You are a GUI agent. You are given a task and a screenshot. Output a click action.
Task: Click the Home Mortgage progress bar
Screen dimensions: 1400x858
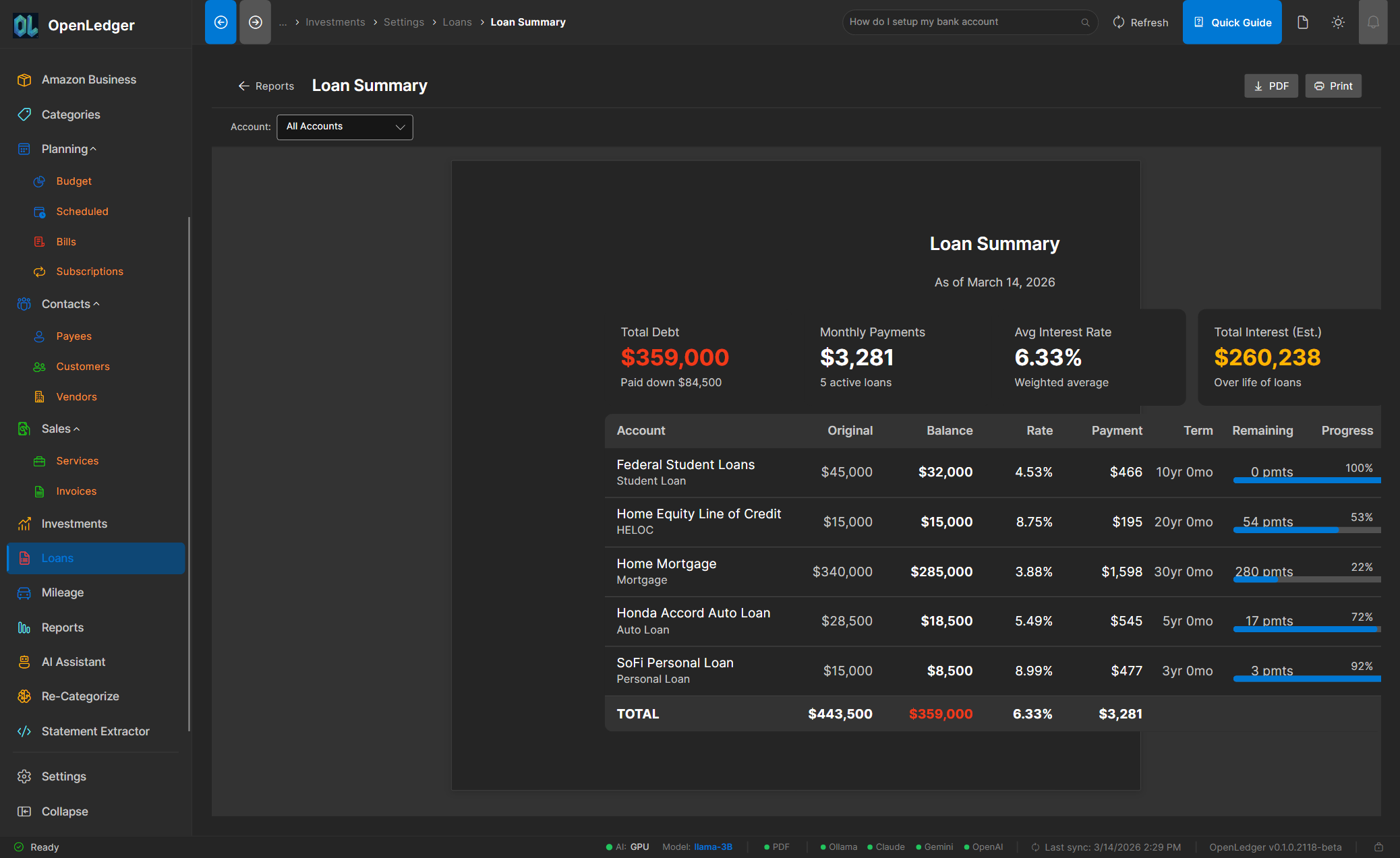(x=1306, y=578)
